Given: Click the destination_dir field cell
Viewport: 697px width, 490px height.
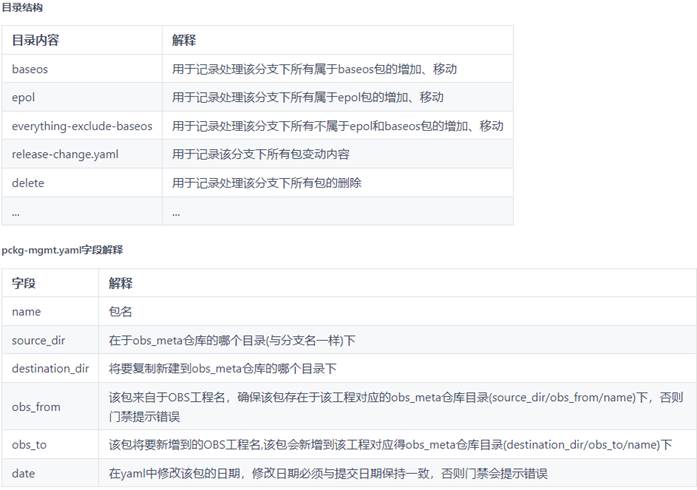Looking at the screenshot, I should click(x=50, y=368).
